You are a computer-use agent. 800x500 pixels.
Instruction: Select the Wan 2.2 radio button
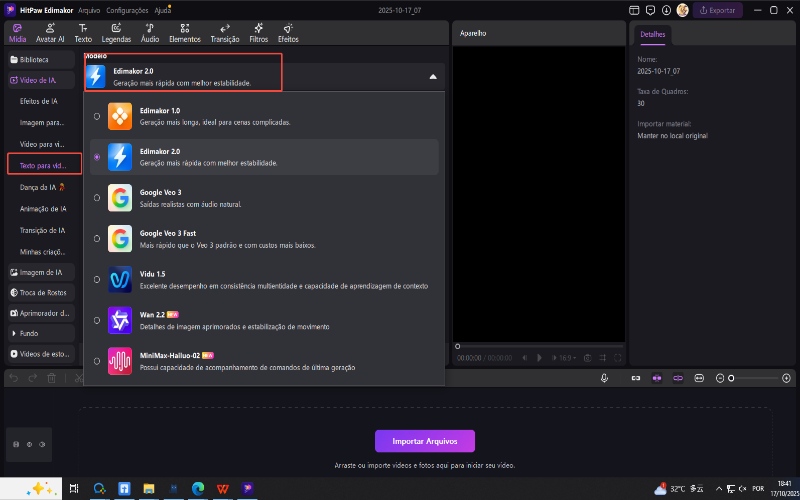point(97,320)
